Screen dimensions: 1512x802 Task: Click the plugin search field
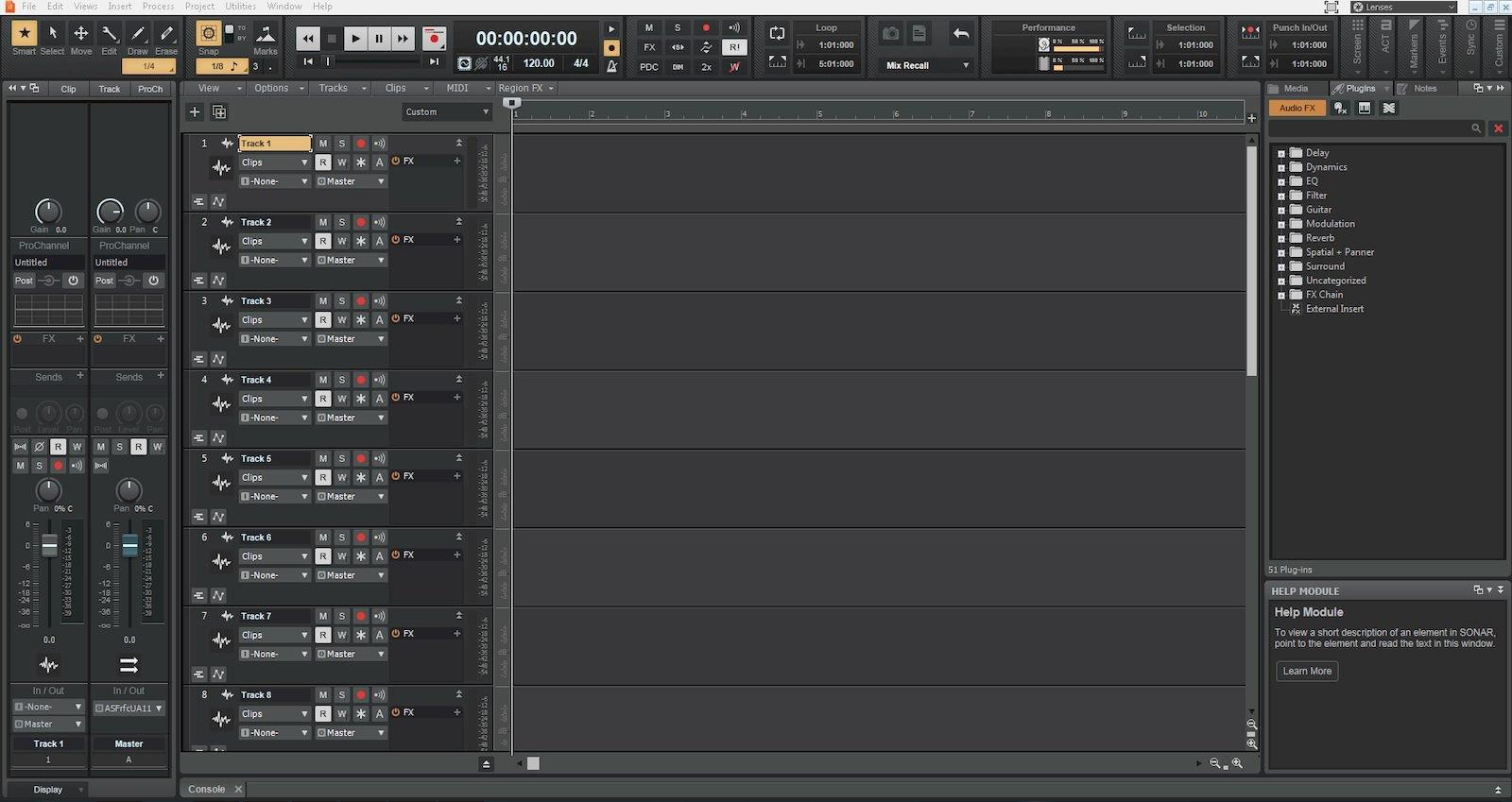1375,128
